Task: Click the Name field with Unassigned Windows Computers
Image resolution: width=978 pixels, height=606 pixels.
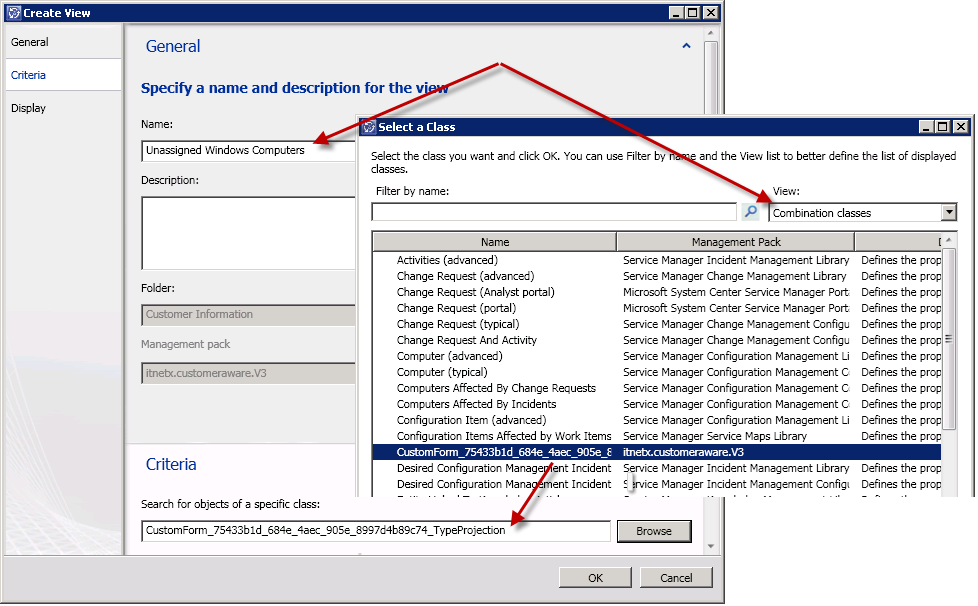Action: pos(248,151)
